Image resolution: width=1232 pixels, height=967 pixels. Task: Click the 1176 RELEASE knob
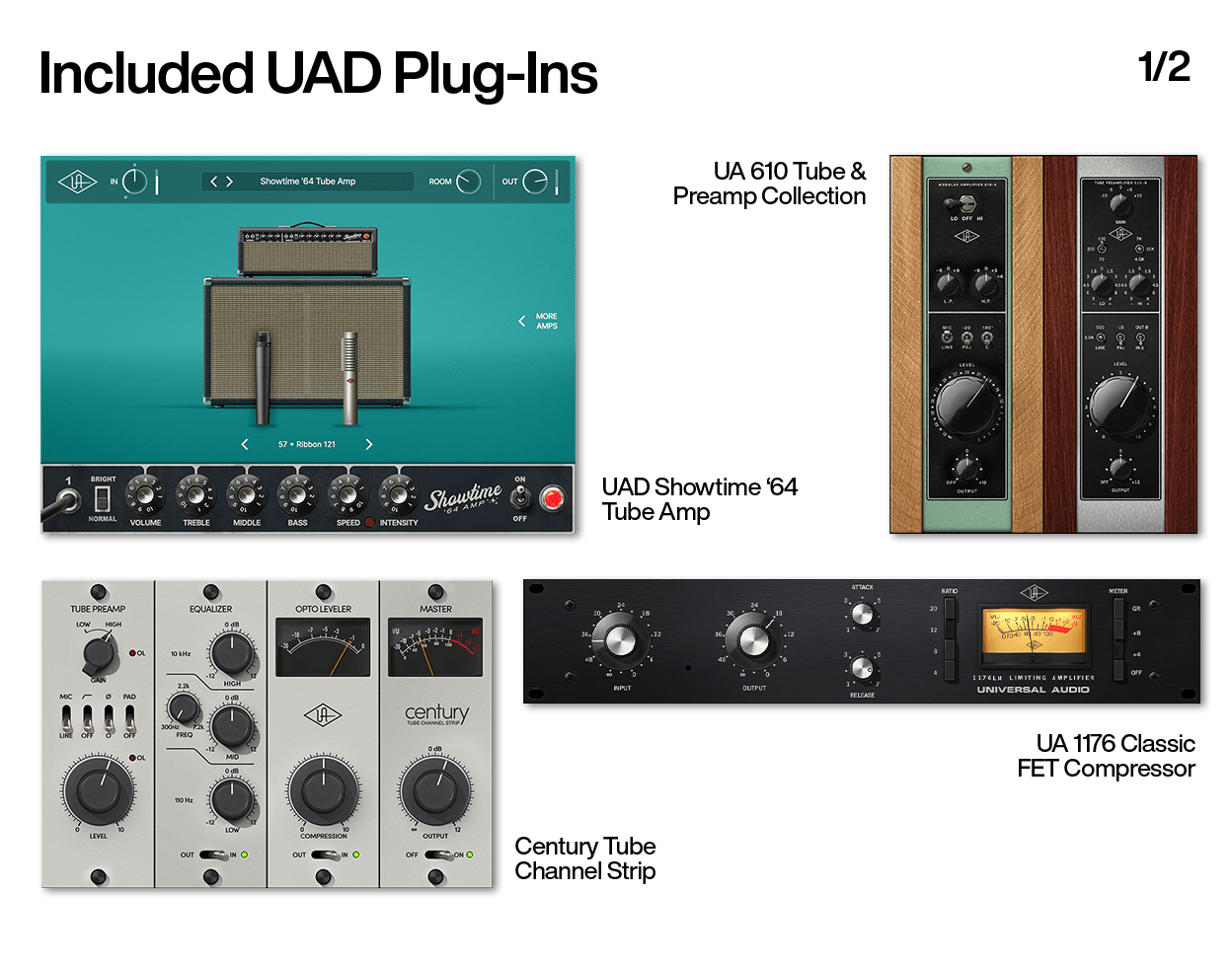862,670
